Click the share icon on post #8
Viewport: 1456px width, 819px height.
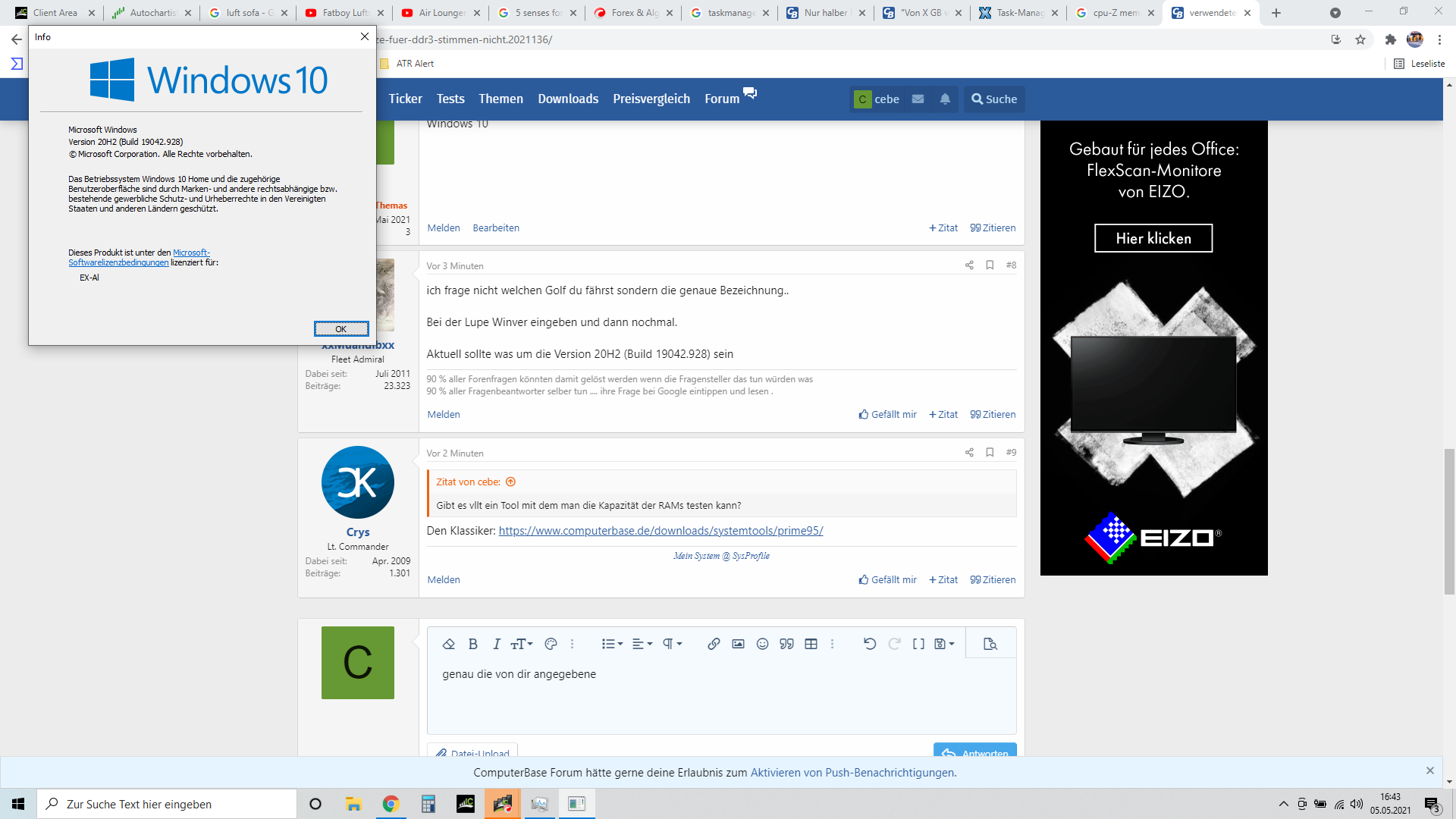pyautogui.click(x=969, y=265)
